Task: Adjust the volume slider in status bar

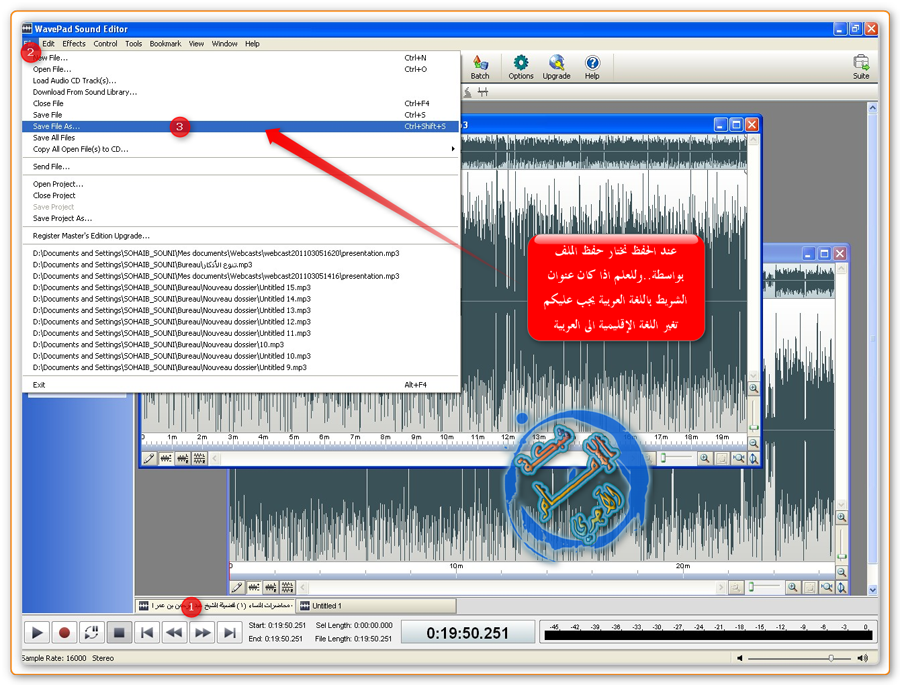Action: click(831, 658)
